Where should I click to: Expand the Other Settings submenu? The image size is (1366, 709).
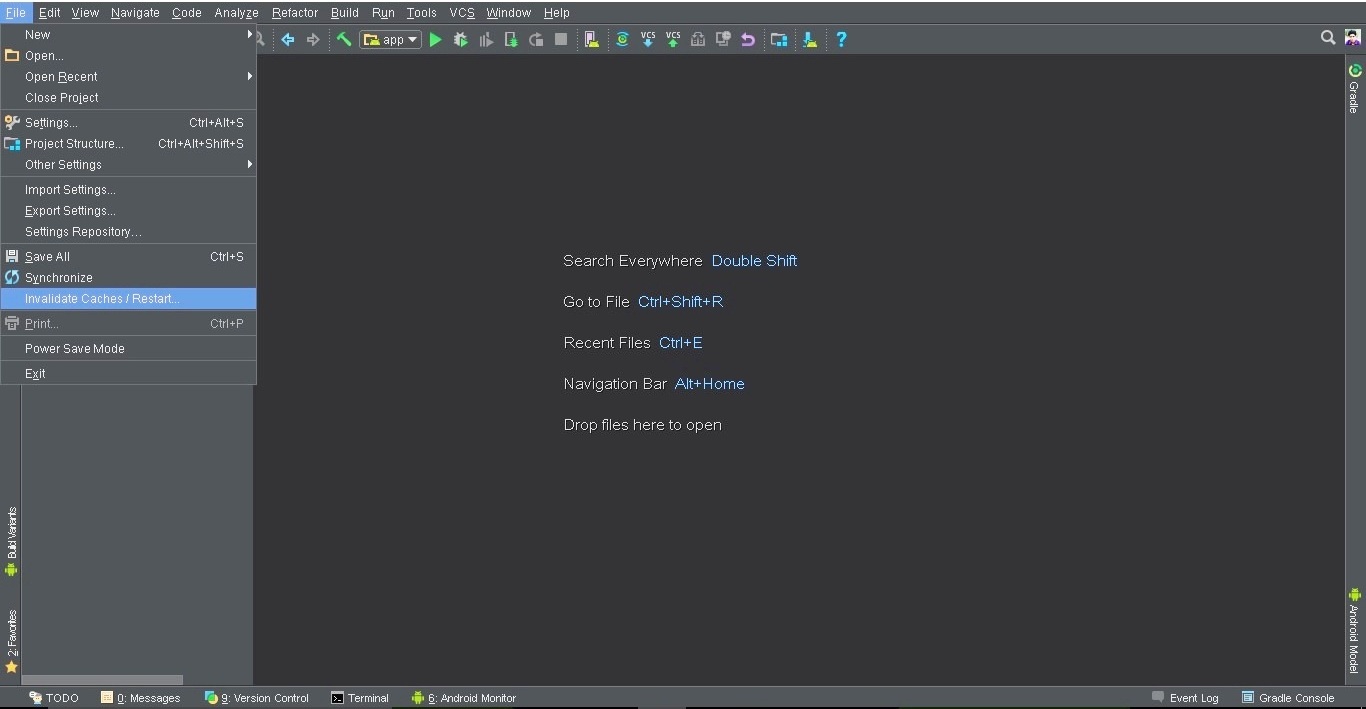tap(63, 164)
